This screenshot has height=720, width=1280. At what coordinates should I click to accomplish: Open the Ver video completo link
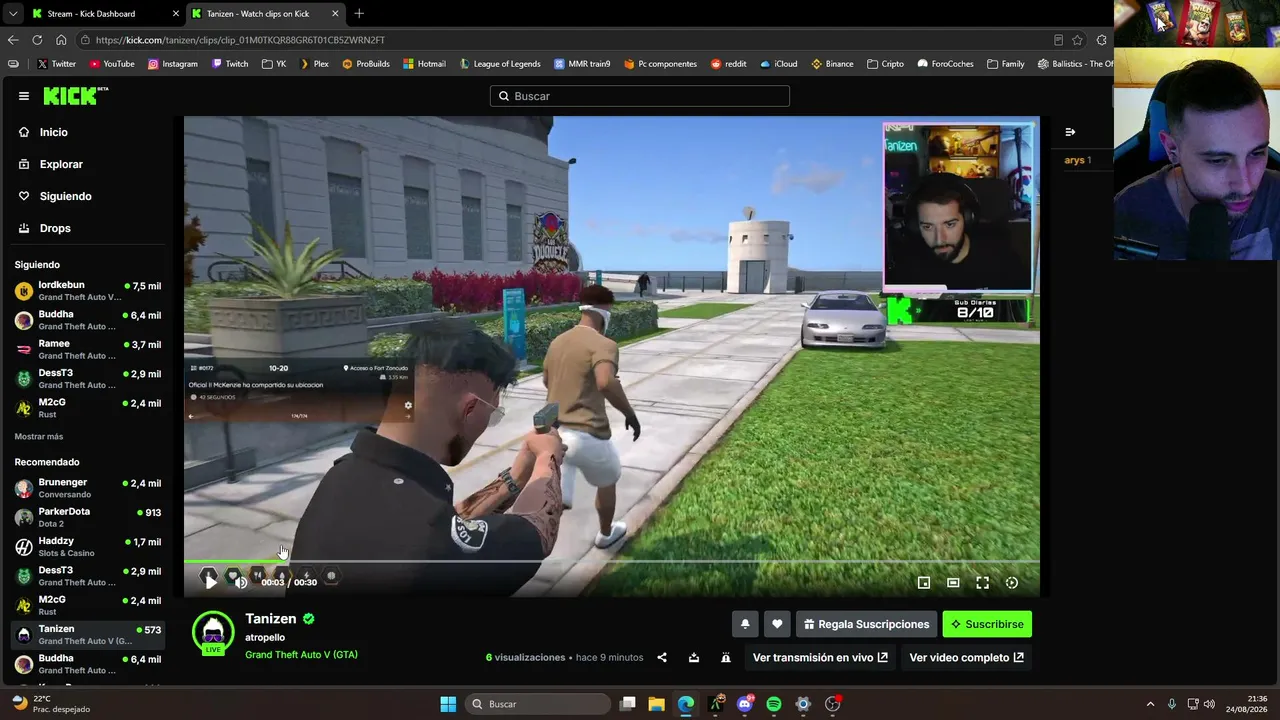point(966,657)
